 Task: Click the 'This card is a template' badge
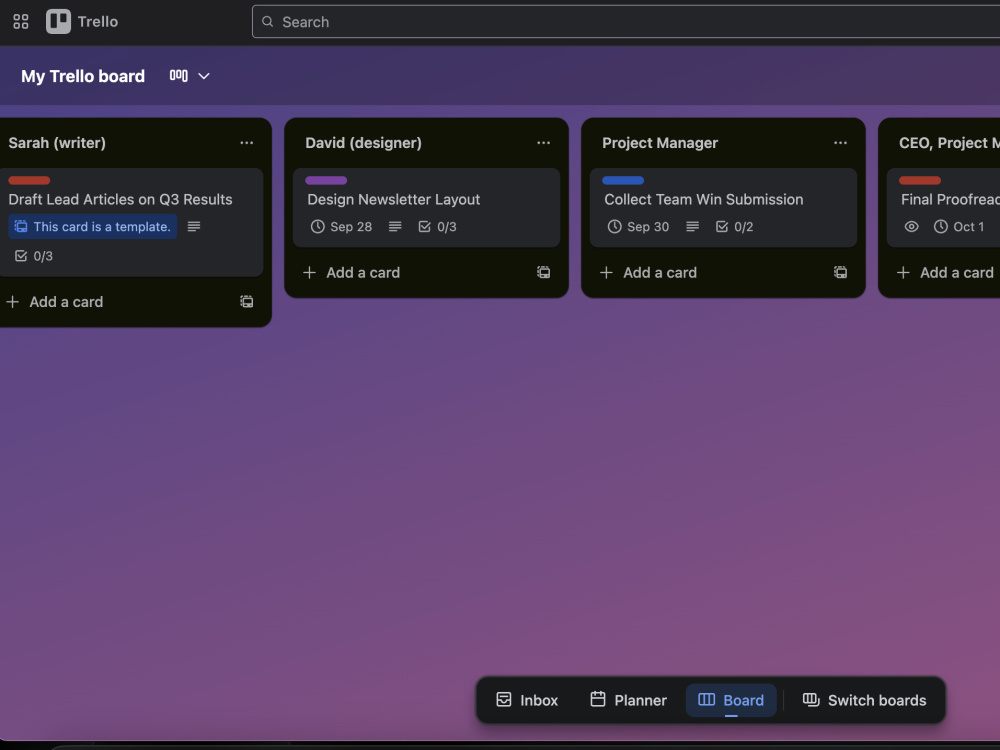pos(92,226)
